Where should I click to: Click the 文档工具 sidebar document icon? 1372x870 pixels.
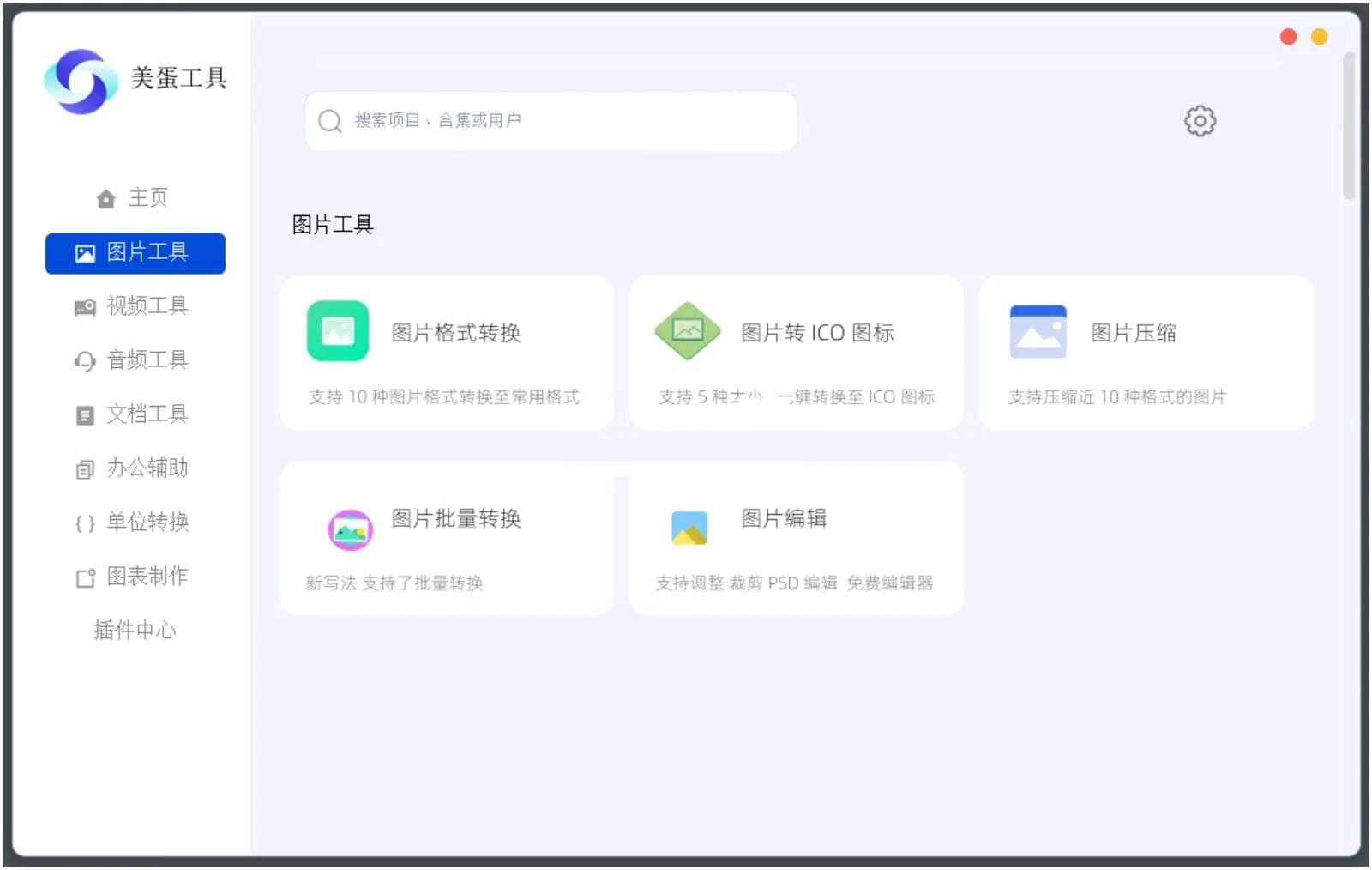tap(84, 414)
